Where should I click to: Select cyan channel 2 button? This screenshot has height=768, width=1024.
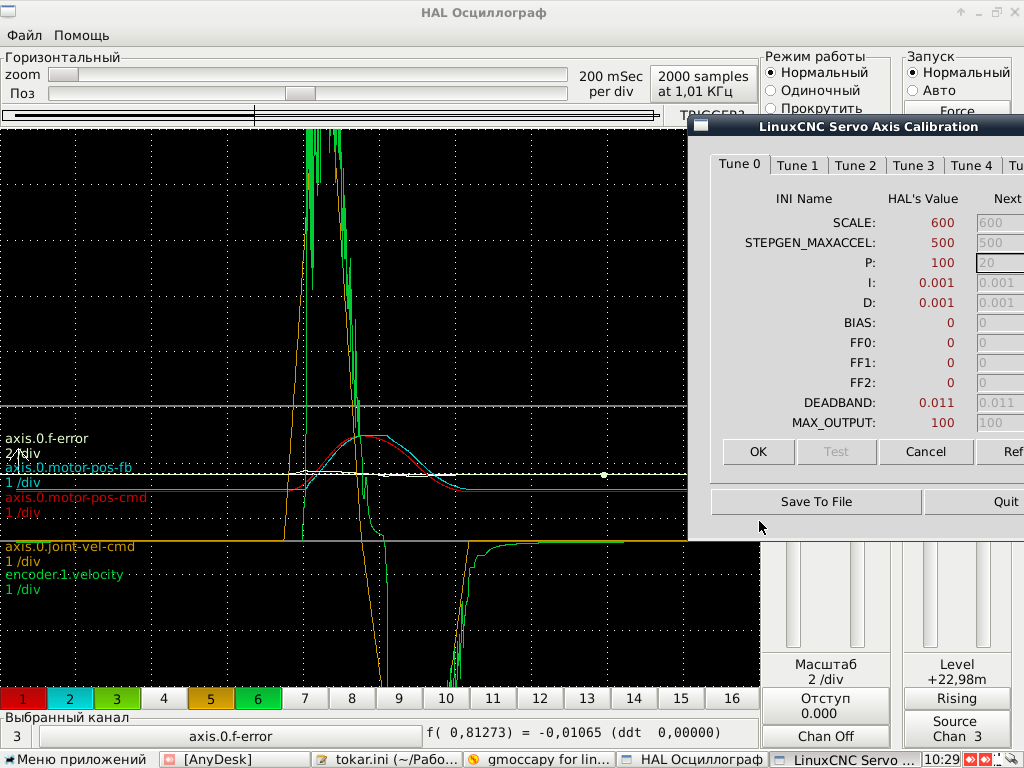tap(70, 699)
